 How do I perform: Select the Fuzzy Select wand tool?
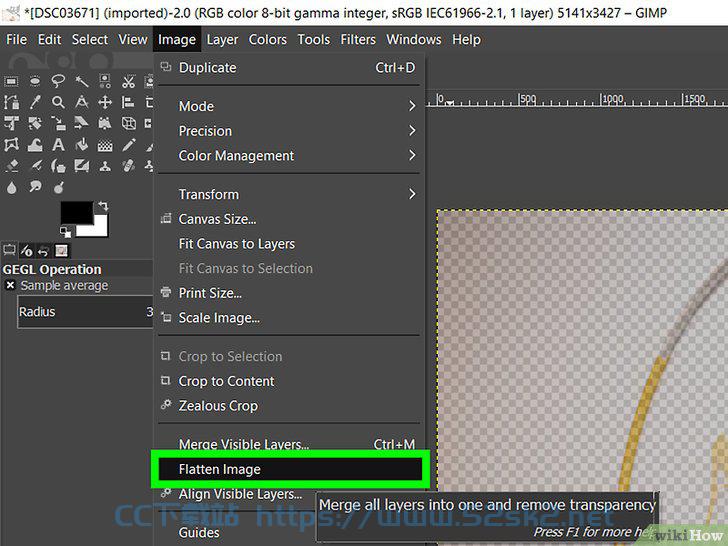coord(82,82)
